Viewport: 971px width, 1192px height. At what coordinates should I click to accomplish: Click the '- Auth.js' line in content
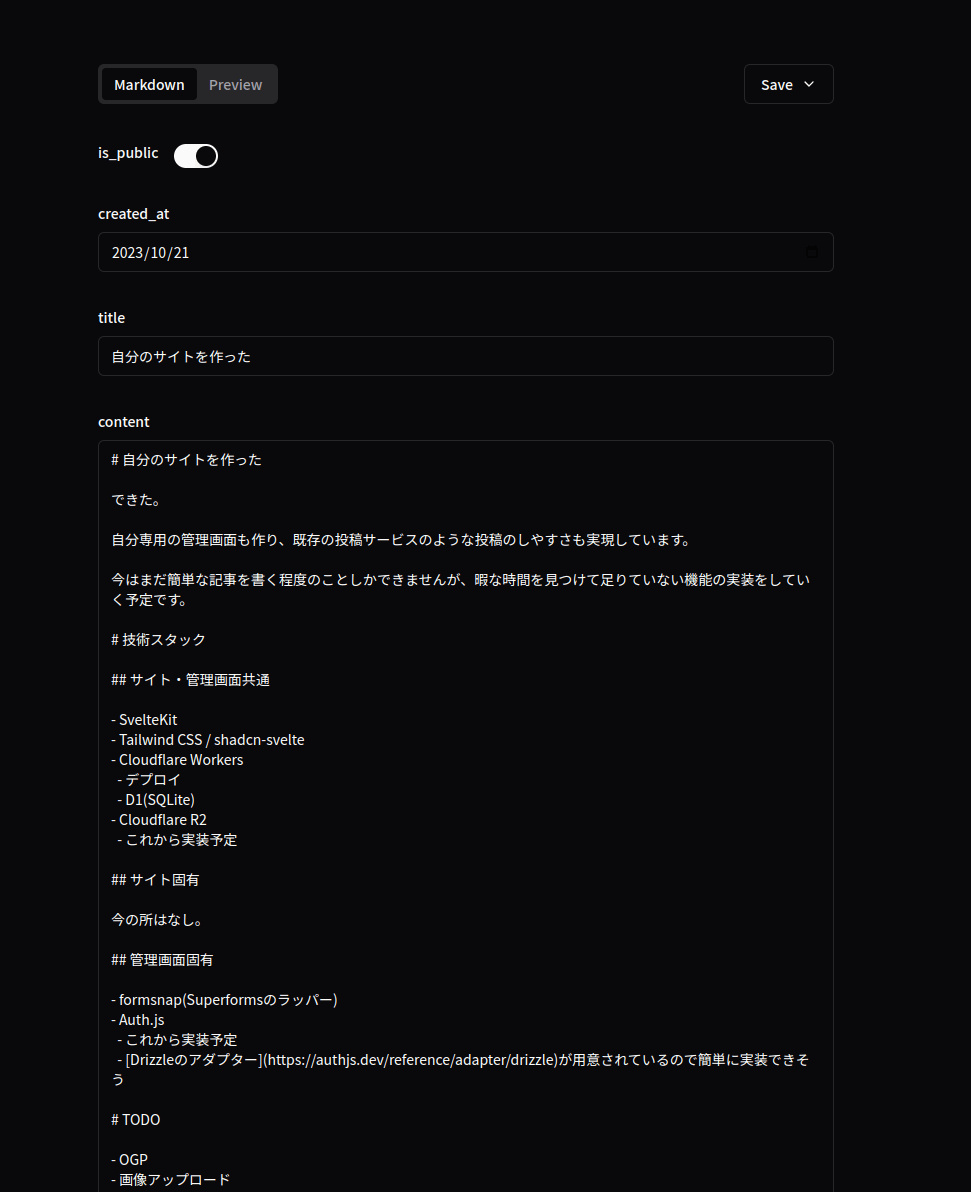pyautogui.click(x=138, y=1019)
